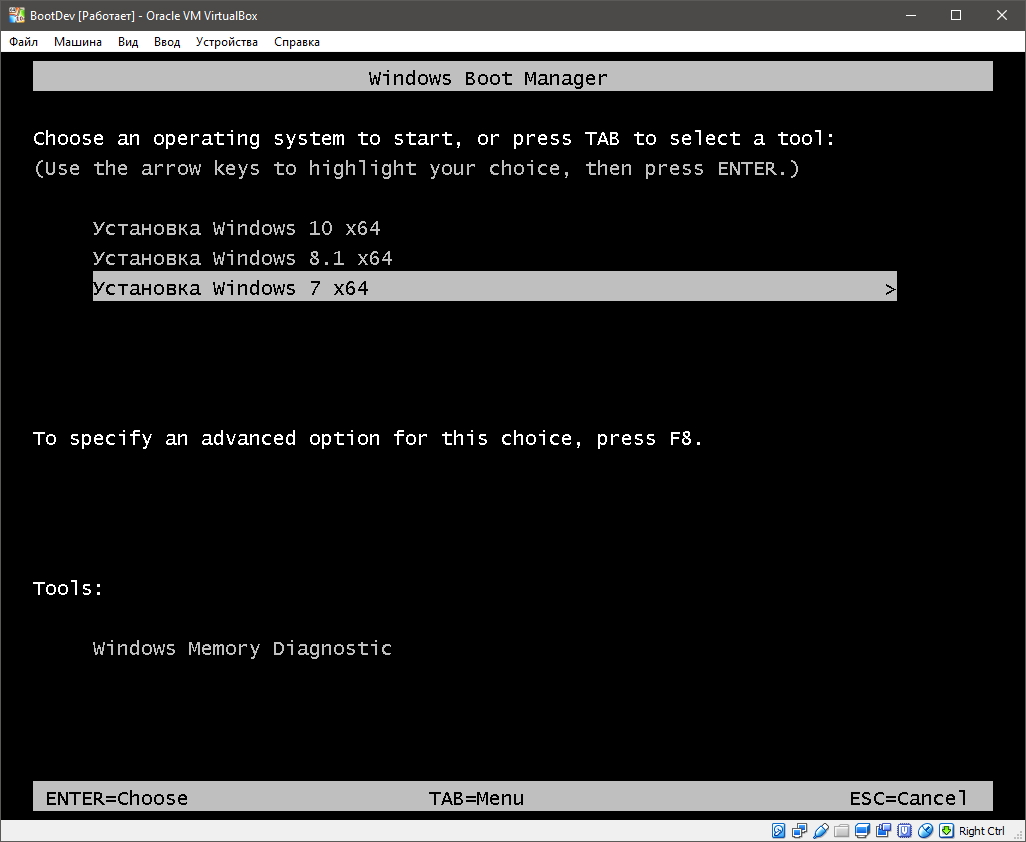Click the 'Choose an operating system to start' line
The height and width of the screenshot is (842, 1026).
pyautogui.click(x=434, y=139)
